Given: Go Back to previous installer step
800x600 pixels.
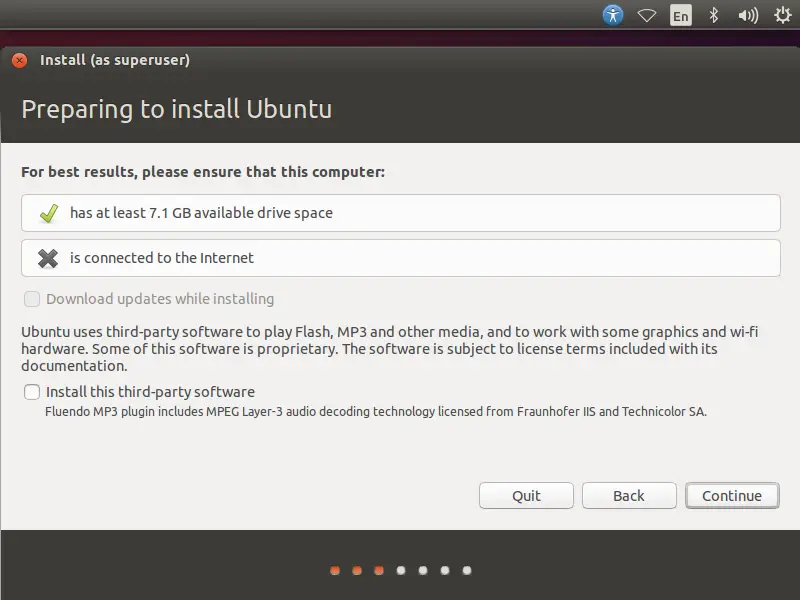Looking at the screenshot, I should 629,495.
